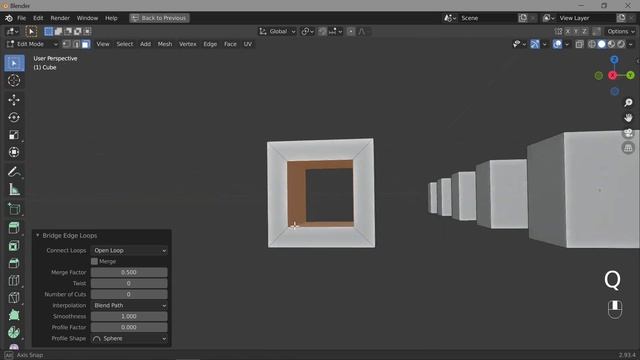Switch to material preview shading

pyautogui.click(x=611, y=44)
